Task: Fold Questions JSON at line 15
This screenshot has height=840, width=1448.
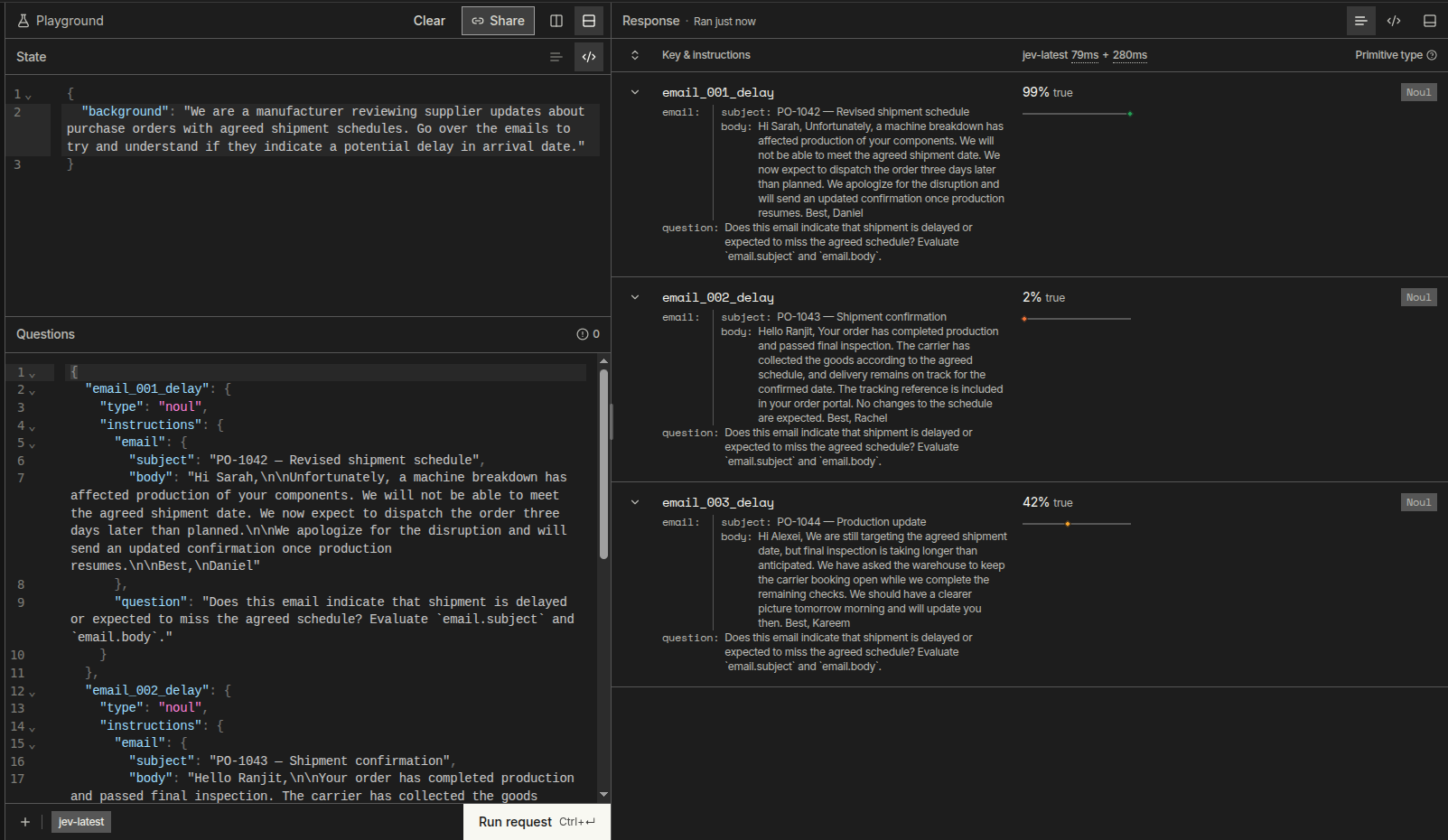Action: (x=32, y=746)
